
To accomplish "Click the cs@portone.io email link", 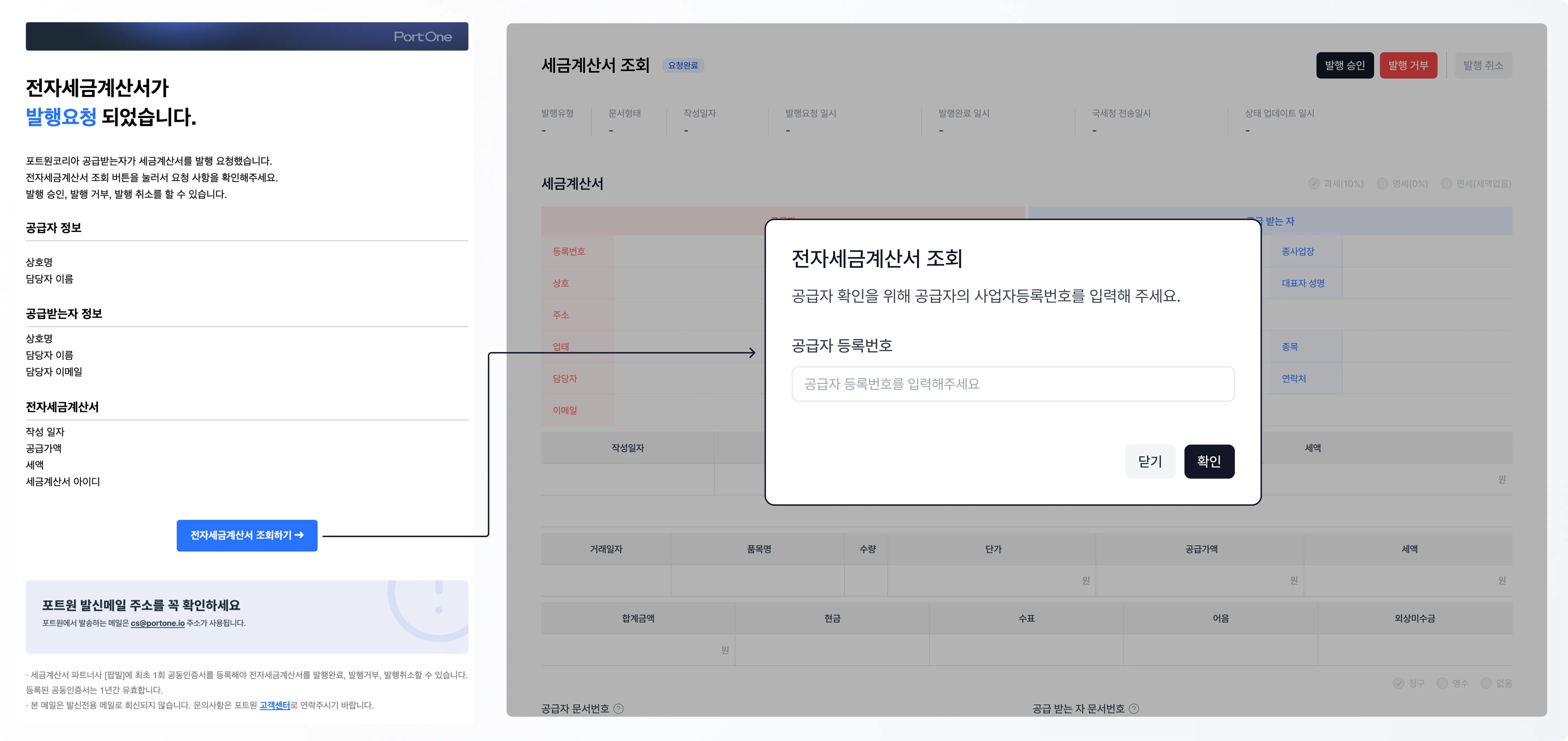I will [158, 623].
